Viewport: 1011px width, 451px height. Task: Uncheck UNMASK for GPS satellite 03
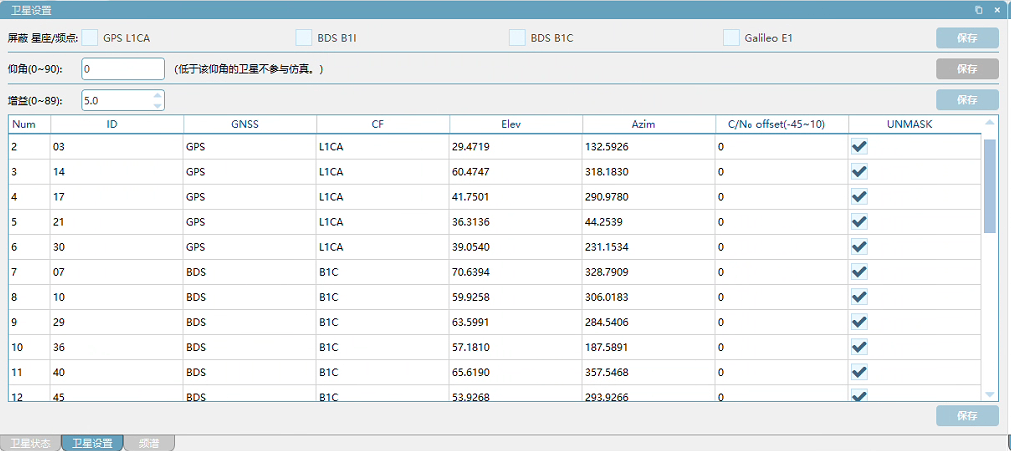point(859,146)
